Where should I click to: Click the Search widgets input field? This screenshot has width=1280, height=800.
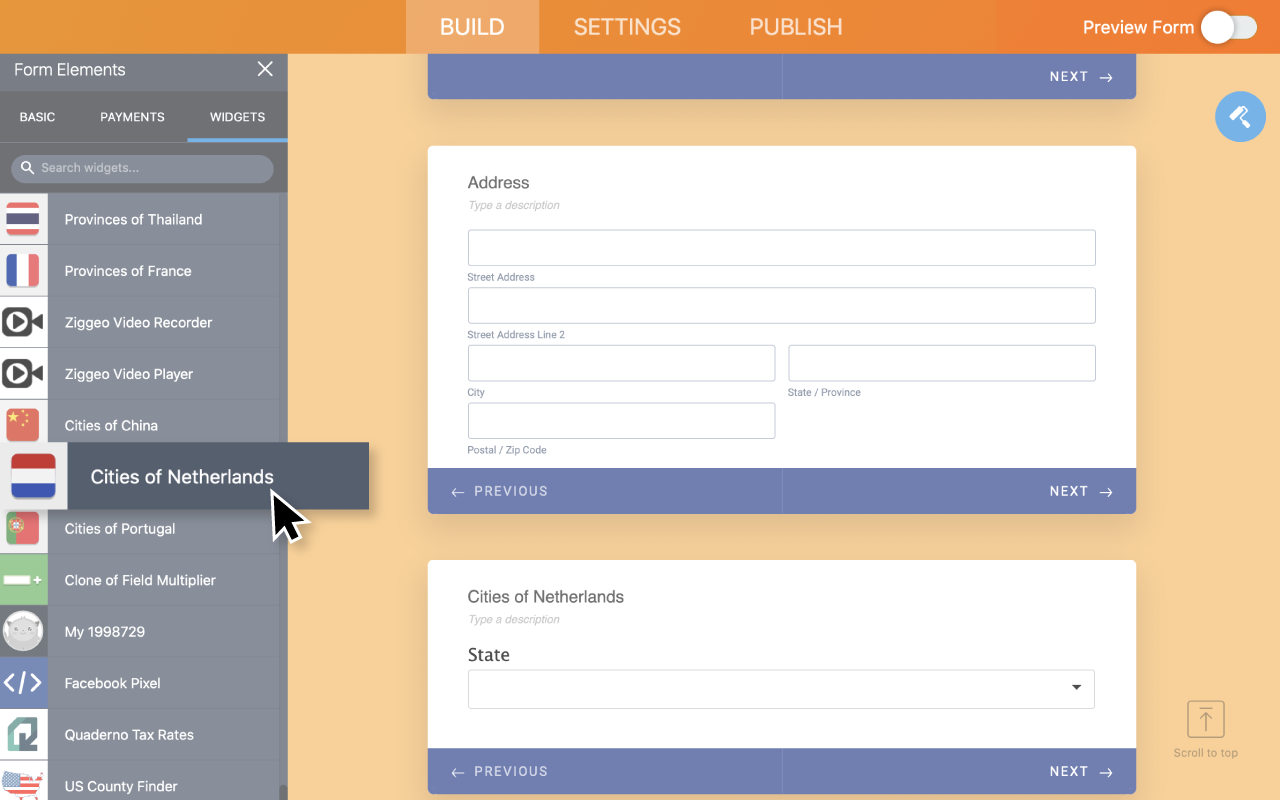142,168
